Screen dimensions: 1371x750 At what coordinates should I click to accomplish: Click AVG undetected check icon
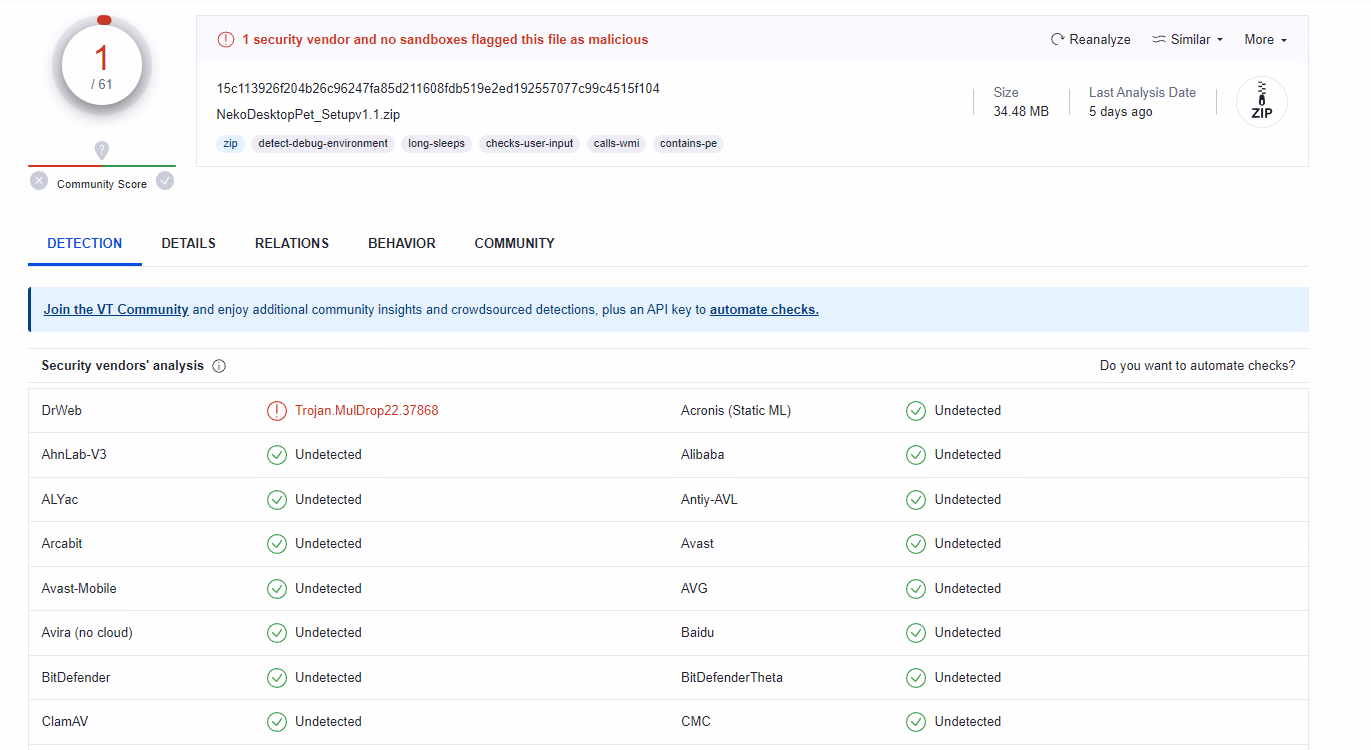point(916,589)
